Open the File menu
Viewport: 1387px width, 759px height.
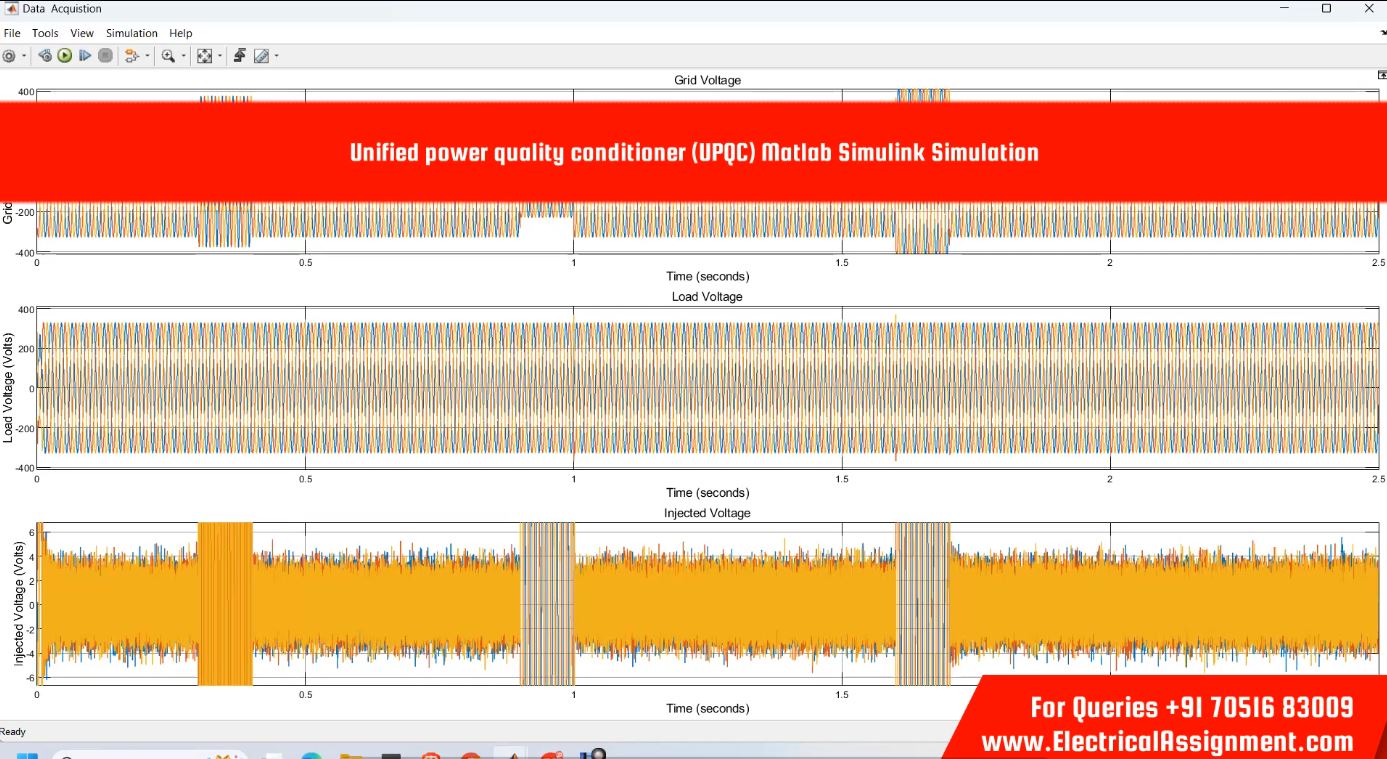(x=12, y=33)
